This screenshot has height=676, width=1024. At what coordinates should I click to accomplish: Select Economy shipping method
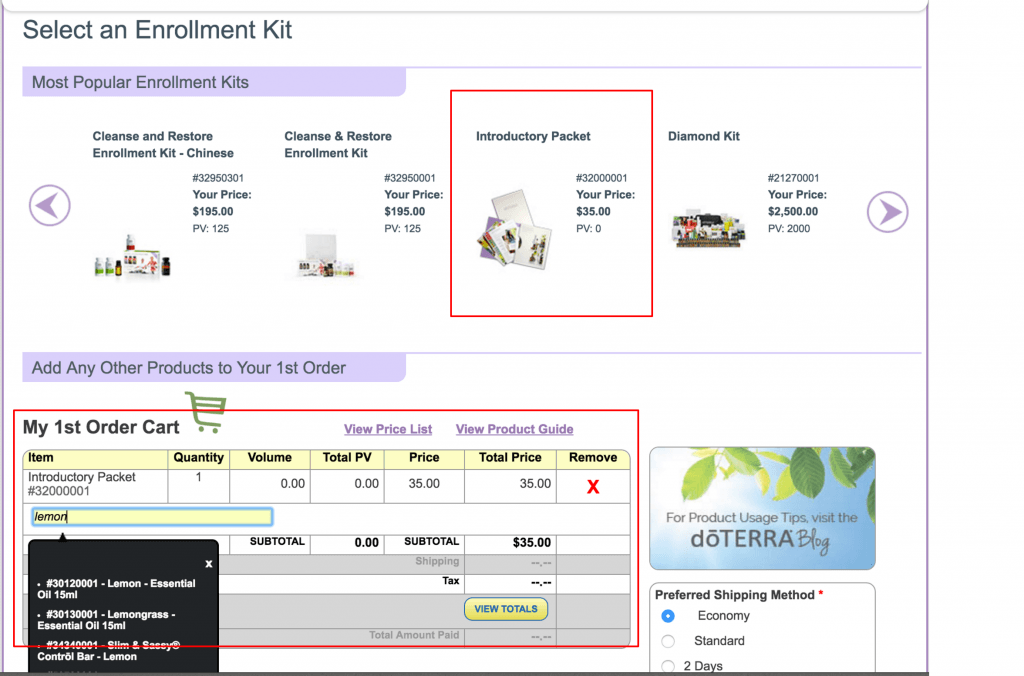[x=667, y=616]
